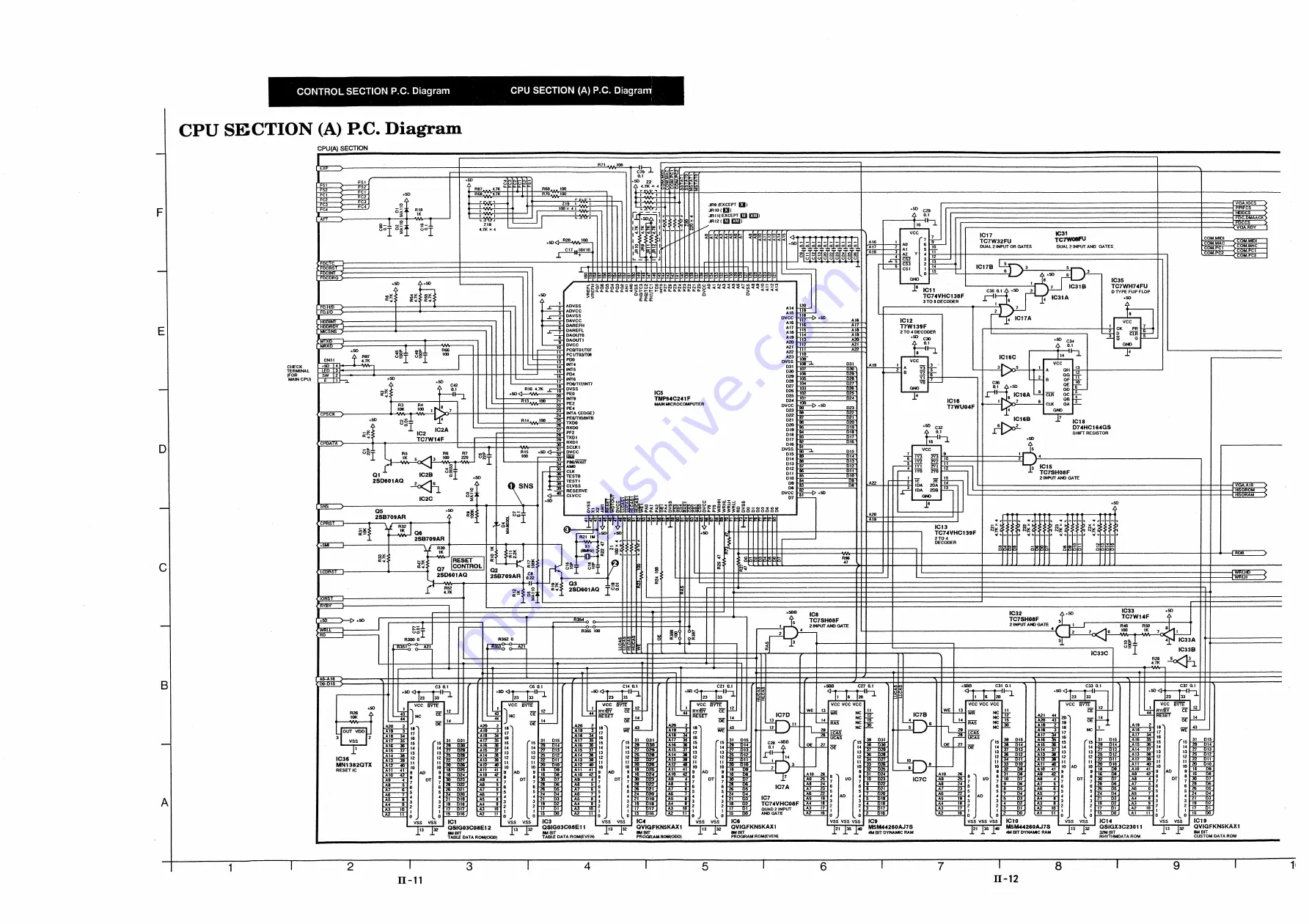Click the IC18 D74HC164GS shift register label
The width and height of the screenshot is (1309, 924).
pyautogui.click(x=1091, y=427)
